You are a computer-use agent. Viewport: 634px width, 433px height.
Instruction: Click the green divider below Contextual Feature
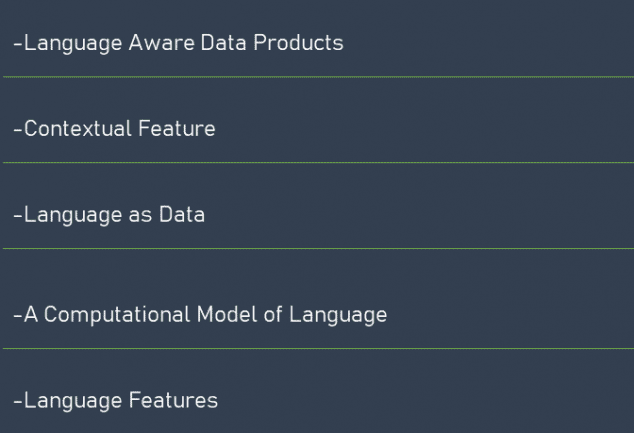pos(318,163)
